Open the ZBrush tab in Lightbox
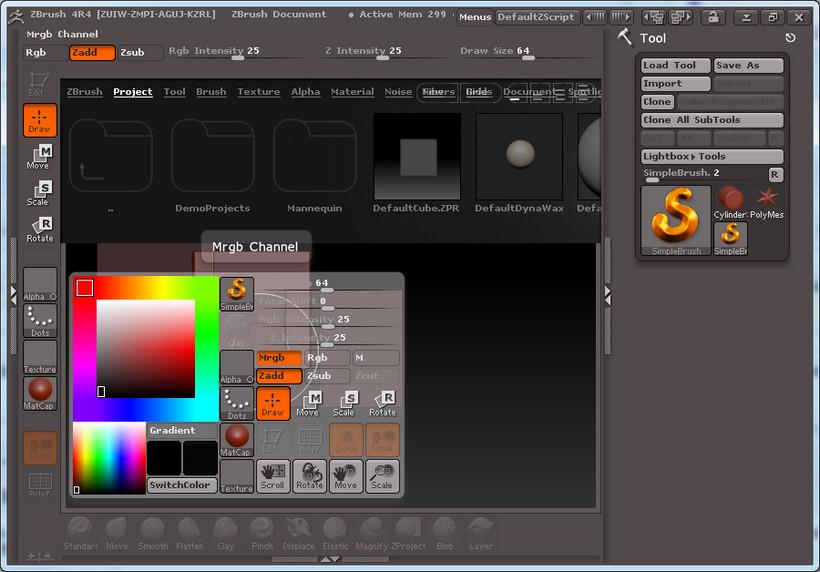The width and height of the screenshot is (820, 572). click(x=85, y=92)
